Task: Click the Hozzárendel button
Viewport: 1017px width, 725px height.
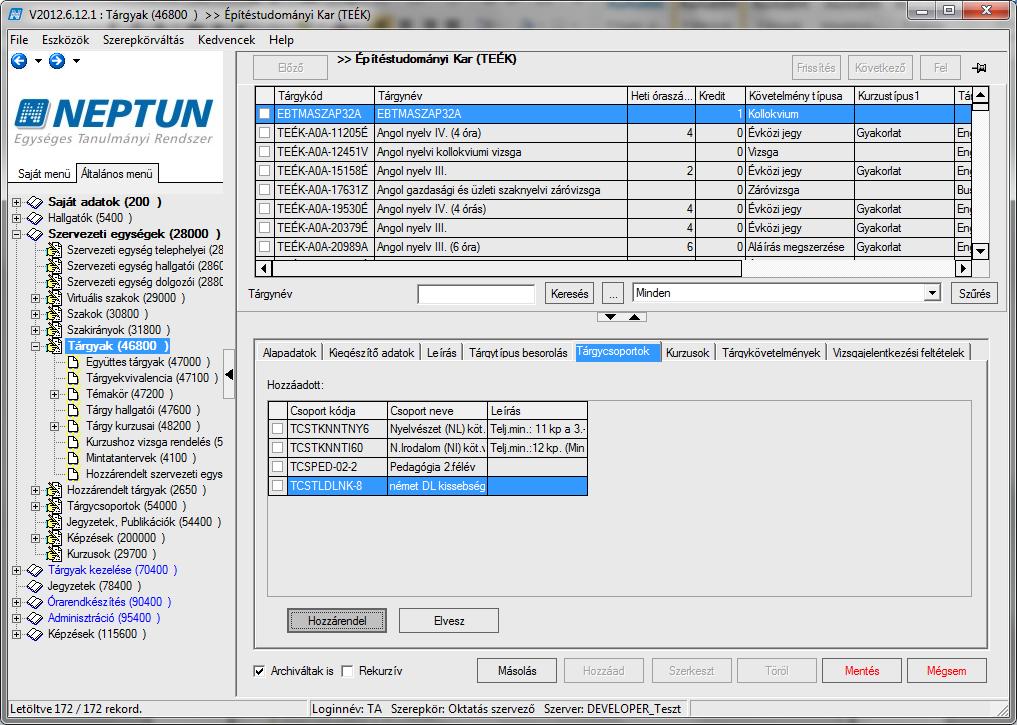Action: [x=337, y=621]
